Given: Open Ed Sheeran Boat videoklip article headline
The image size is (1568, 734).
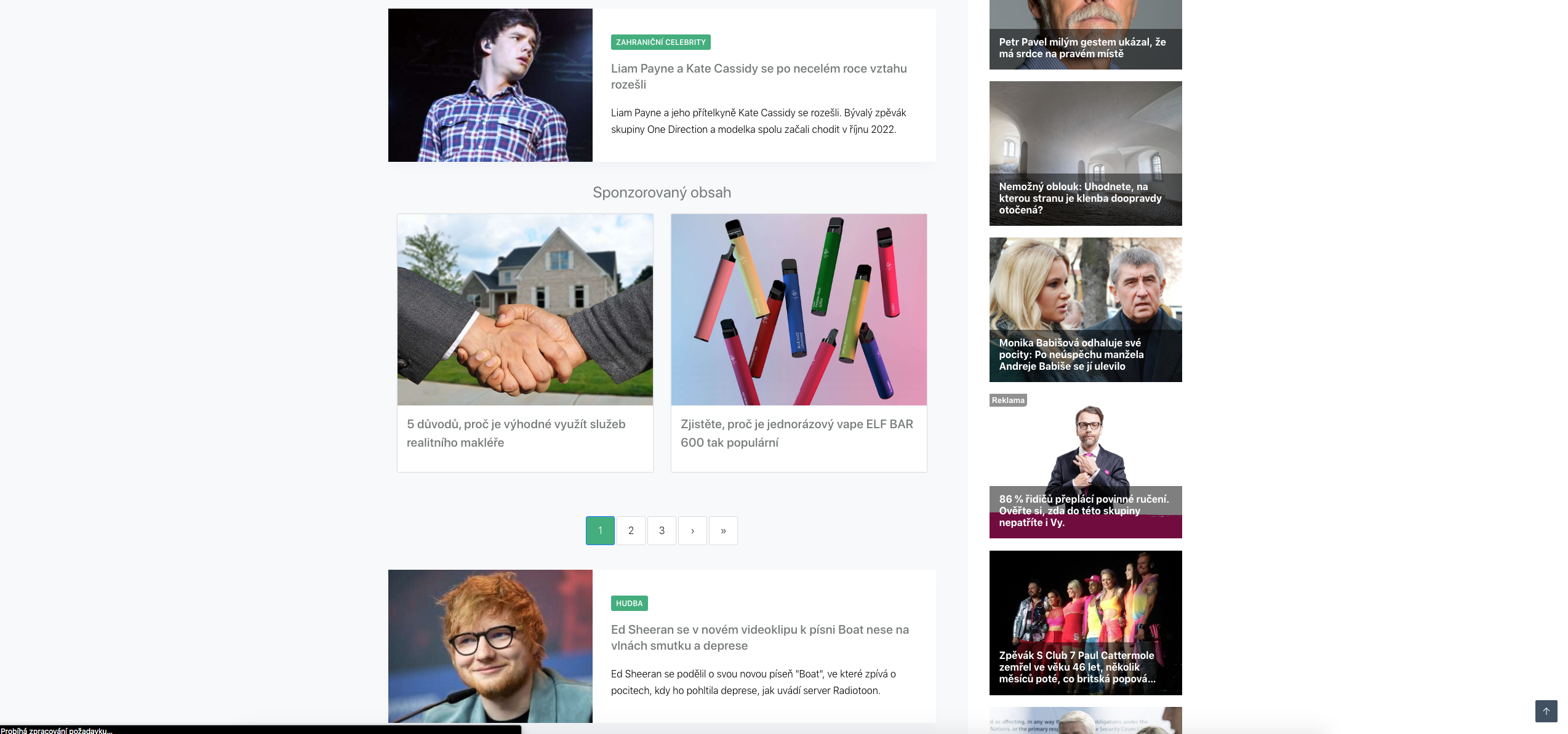Looking at the screenshot, I should point(760,637).
